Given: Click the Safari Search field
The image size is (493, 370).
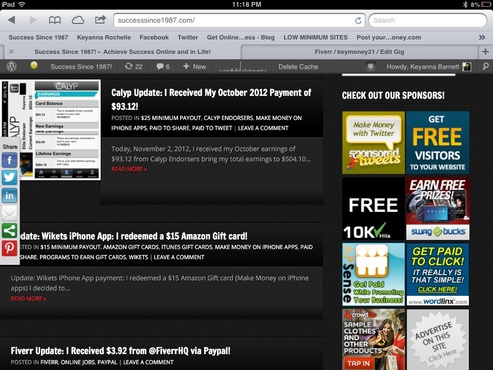Looking at the screenshot, I should click(428, 20).
